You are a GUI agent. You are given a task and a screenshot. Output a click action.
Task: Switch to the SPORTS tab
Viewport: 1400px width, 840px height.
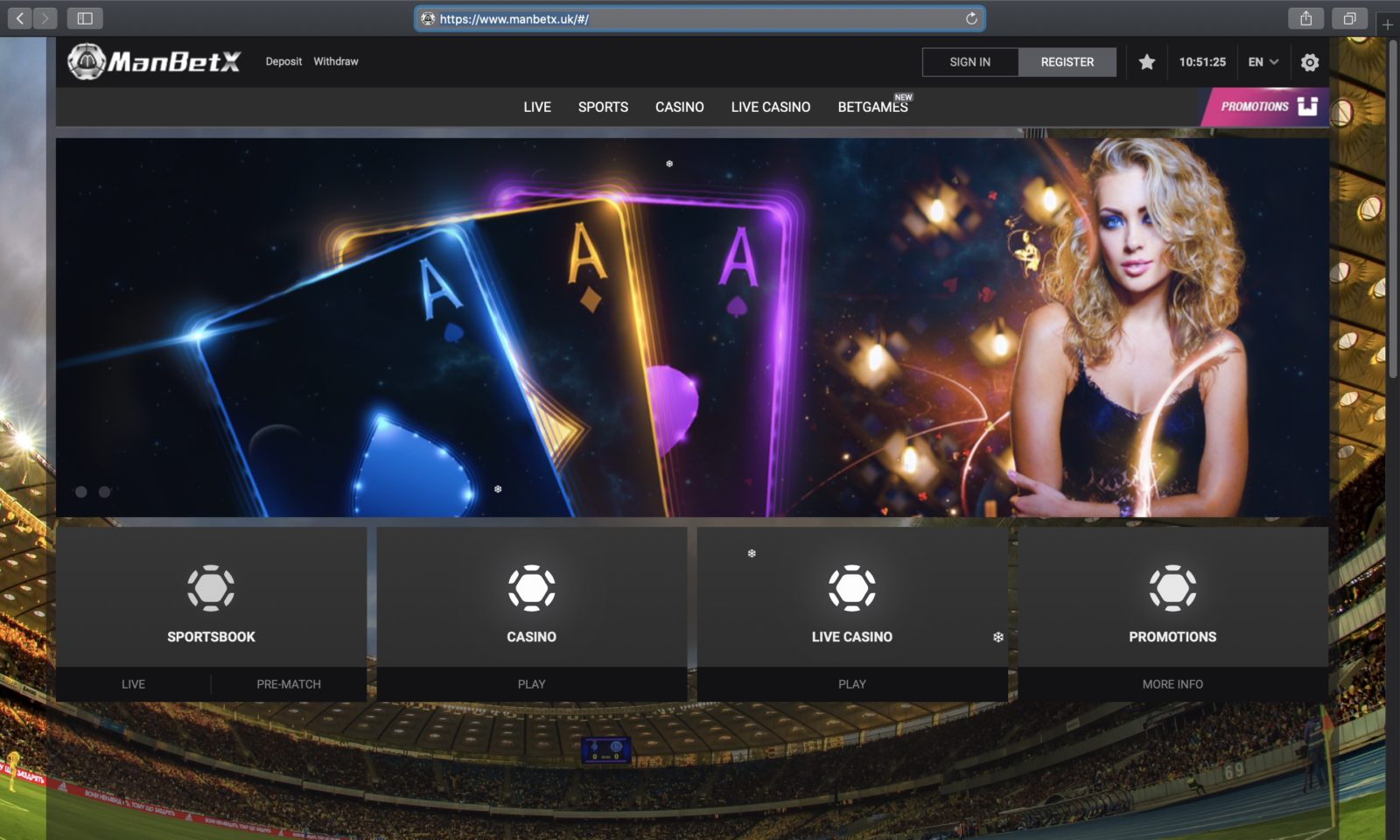pyautogui.click(x=603, y=107)
